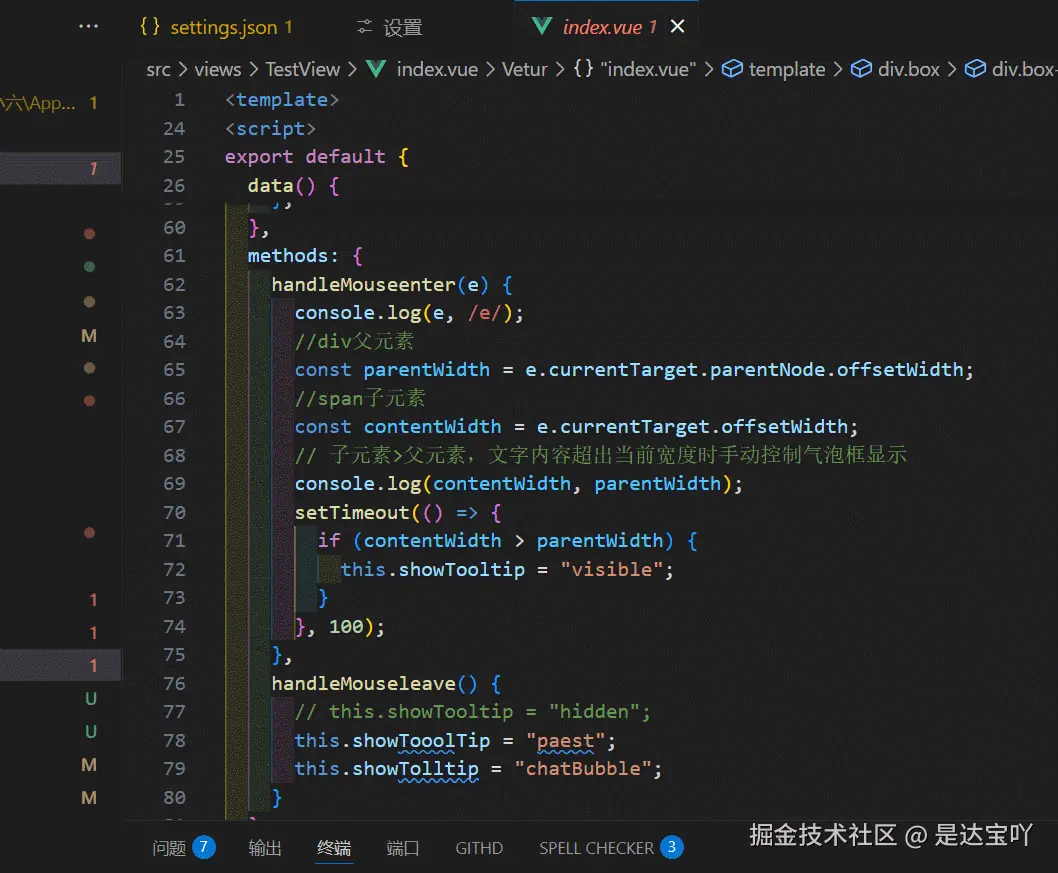Close the index.vue tab
Viewport: 1058px width, 873px height.
[x=677, y=27]
